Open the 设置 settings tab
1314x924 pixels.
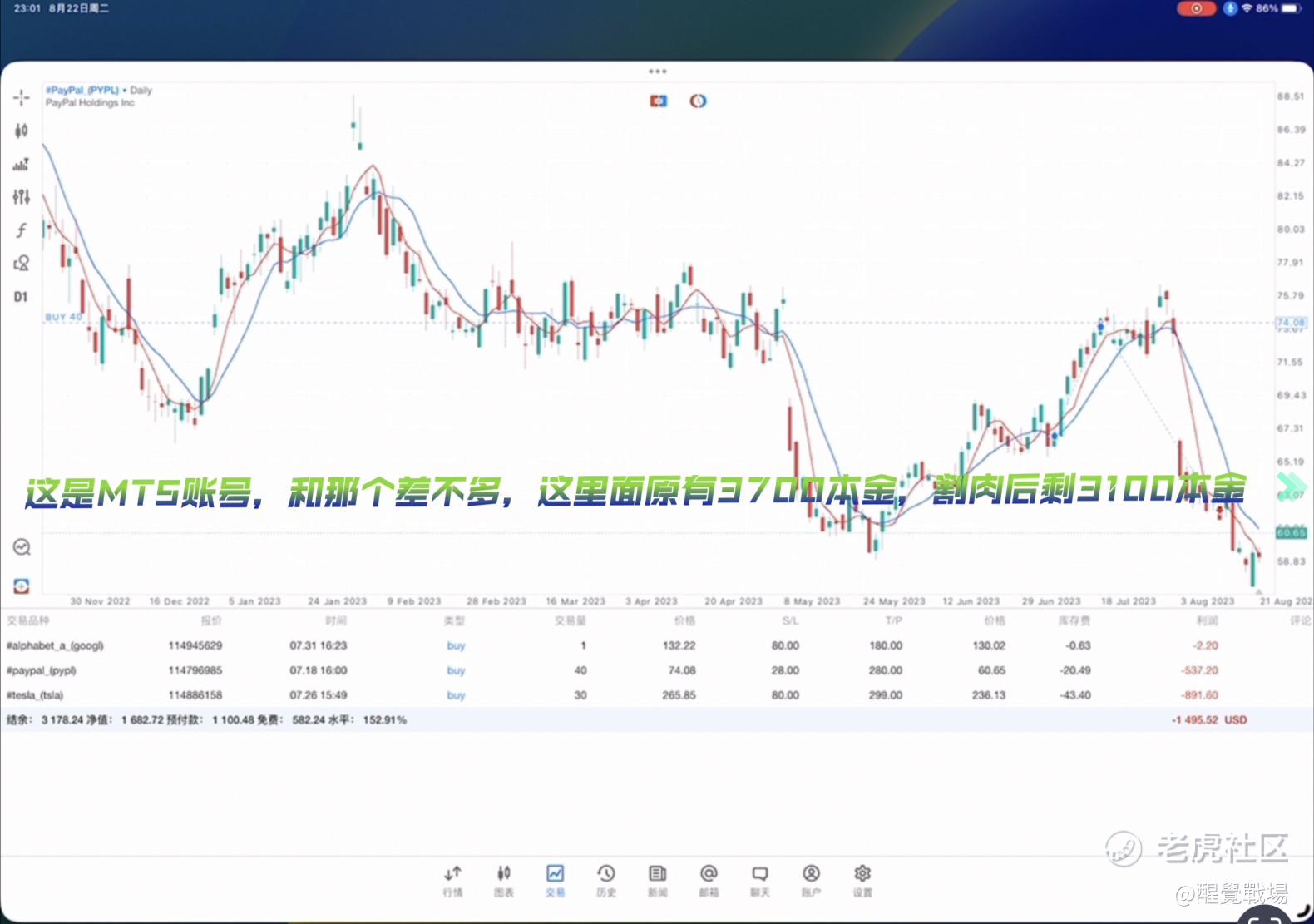(862, 880)
